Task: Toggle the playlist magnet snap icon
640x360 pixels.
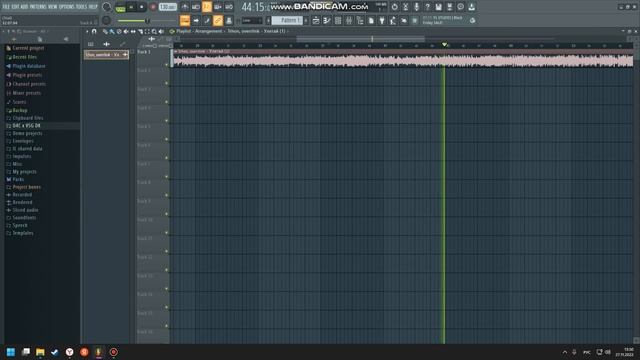Action: (94, 31)
